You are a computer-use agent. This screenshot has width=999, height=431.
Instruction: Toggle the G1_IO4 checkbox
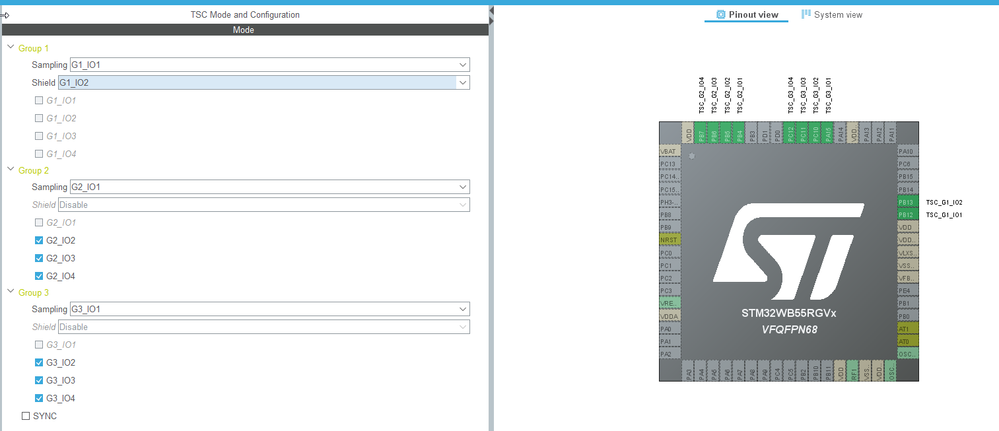(x=39, y=154)
